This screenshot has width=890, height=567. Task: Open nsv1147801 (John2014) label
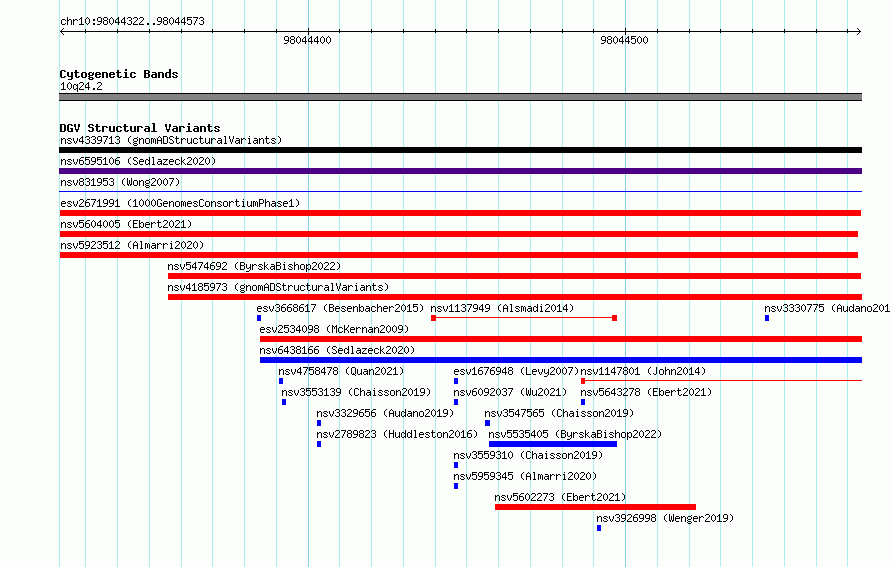point(643,371)
